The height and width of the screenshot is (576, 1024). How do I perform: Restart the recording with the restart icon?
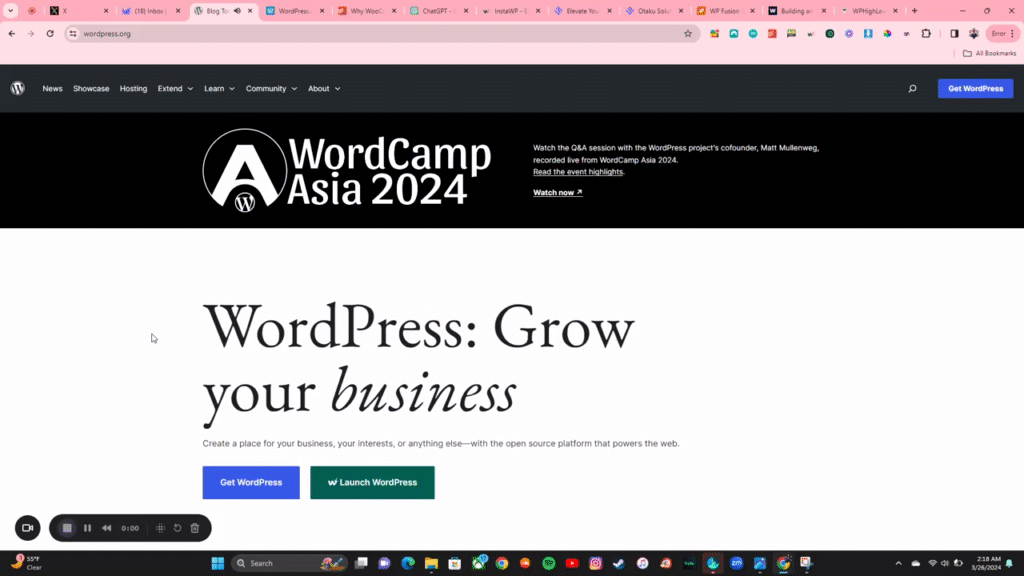(177, 528)
